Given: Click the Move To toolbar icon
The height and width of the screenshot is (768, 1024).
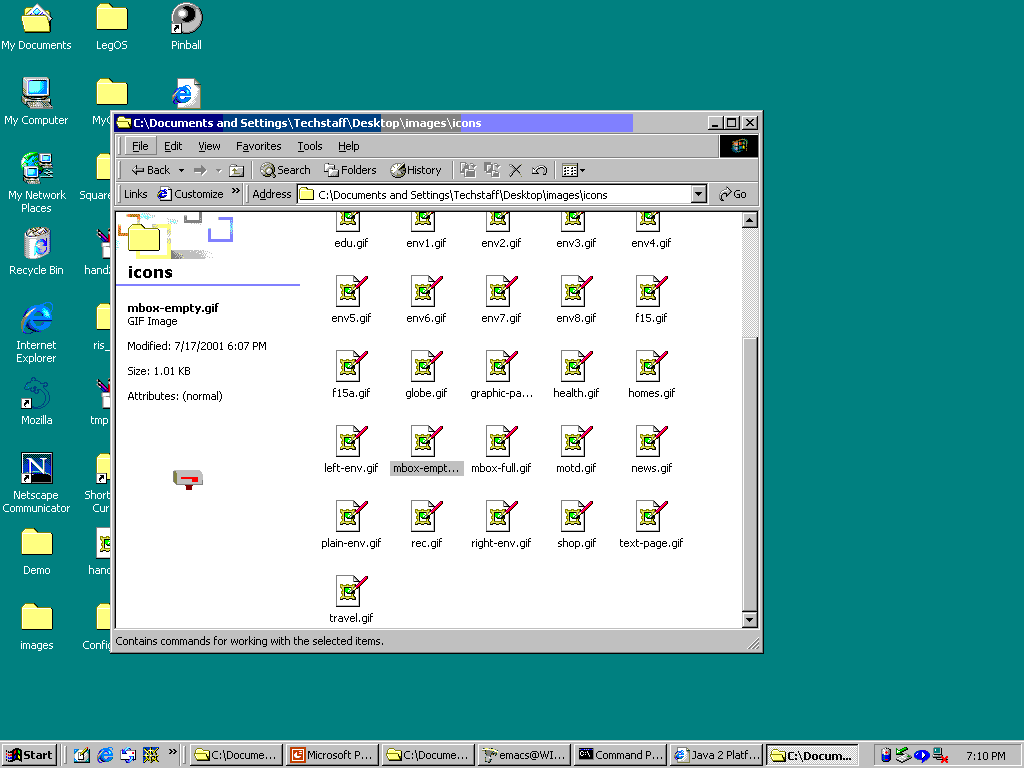Looking at the screenshot, I should (x=467, y=170).
